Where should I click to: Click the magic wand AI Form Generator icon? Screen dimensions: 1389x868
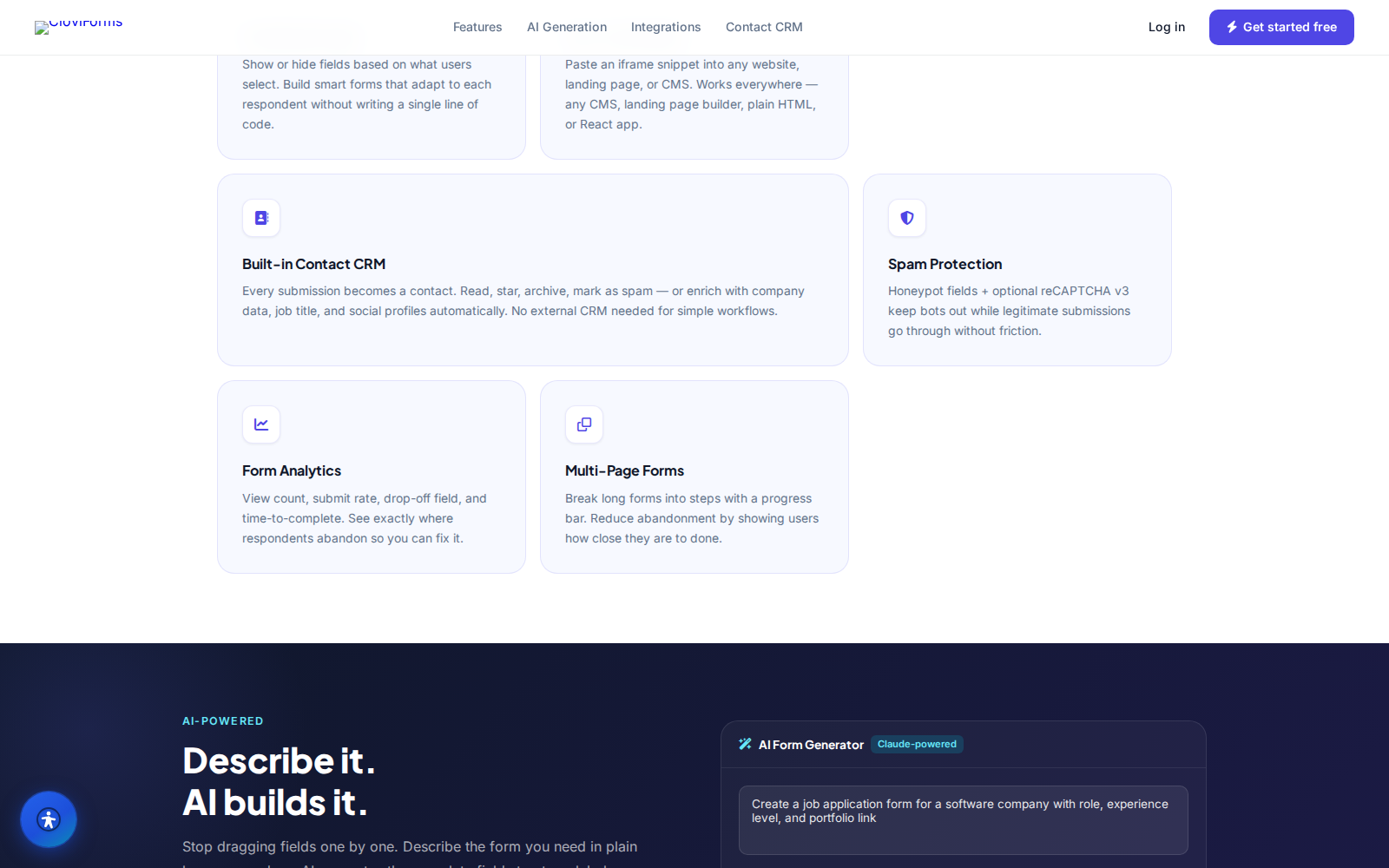[x=745, y=744]
